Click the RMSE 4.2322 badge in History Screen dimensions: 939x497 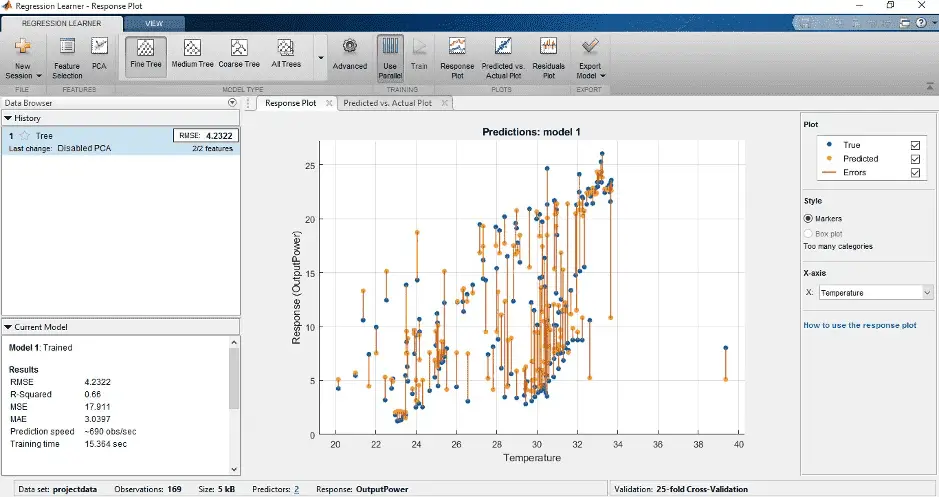(205, 136)
